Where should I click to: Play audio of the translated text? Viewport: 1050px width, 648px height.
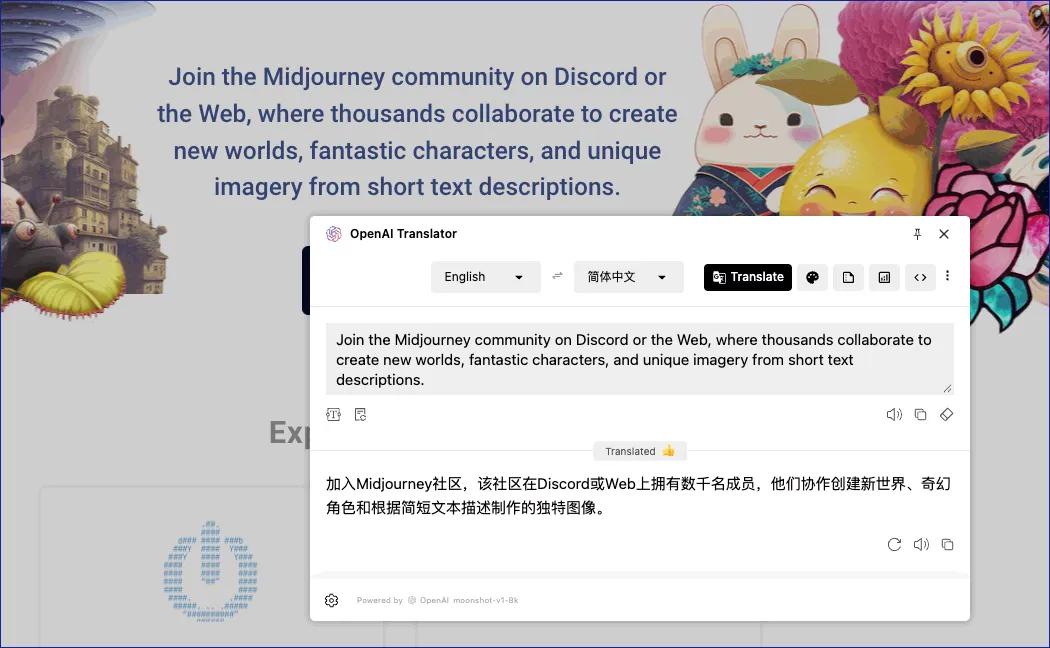pyautogui.click(x=921, y=544)
